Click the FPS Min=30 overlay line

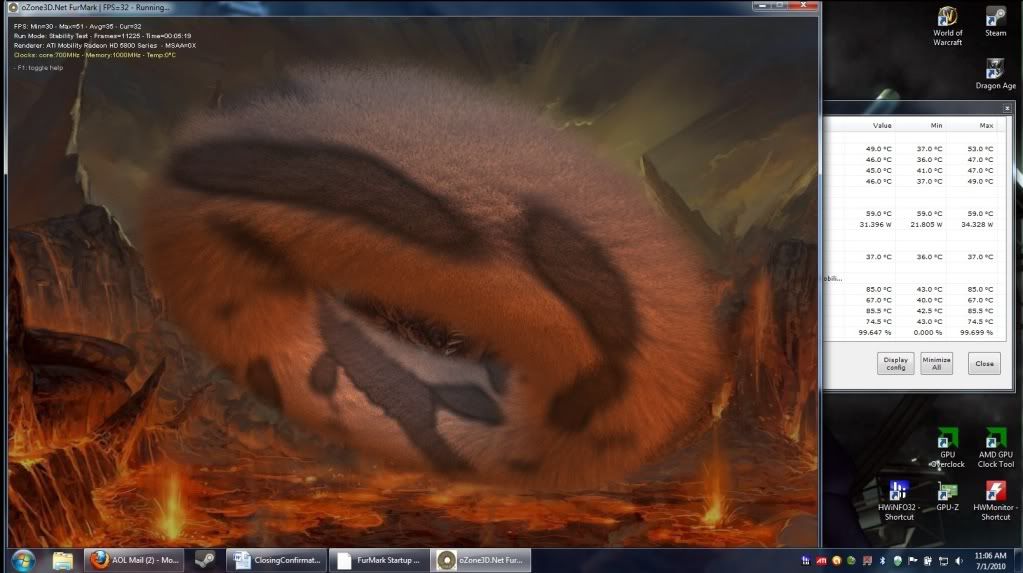pos(78,27)
